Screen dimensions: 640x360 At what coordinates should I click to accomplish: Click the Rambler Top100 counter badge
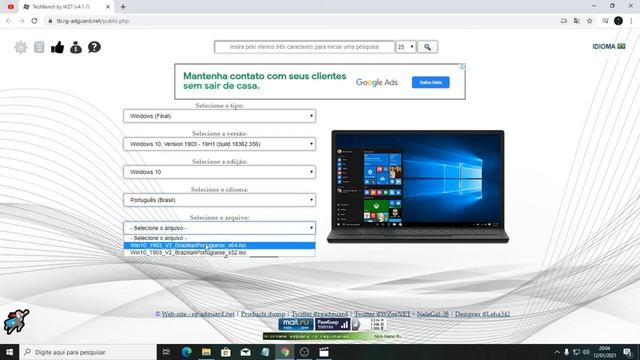pyautogui.click(x=332, y=324)
